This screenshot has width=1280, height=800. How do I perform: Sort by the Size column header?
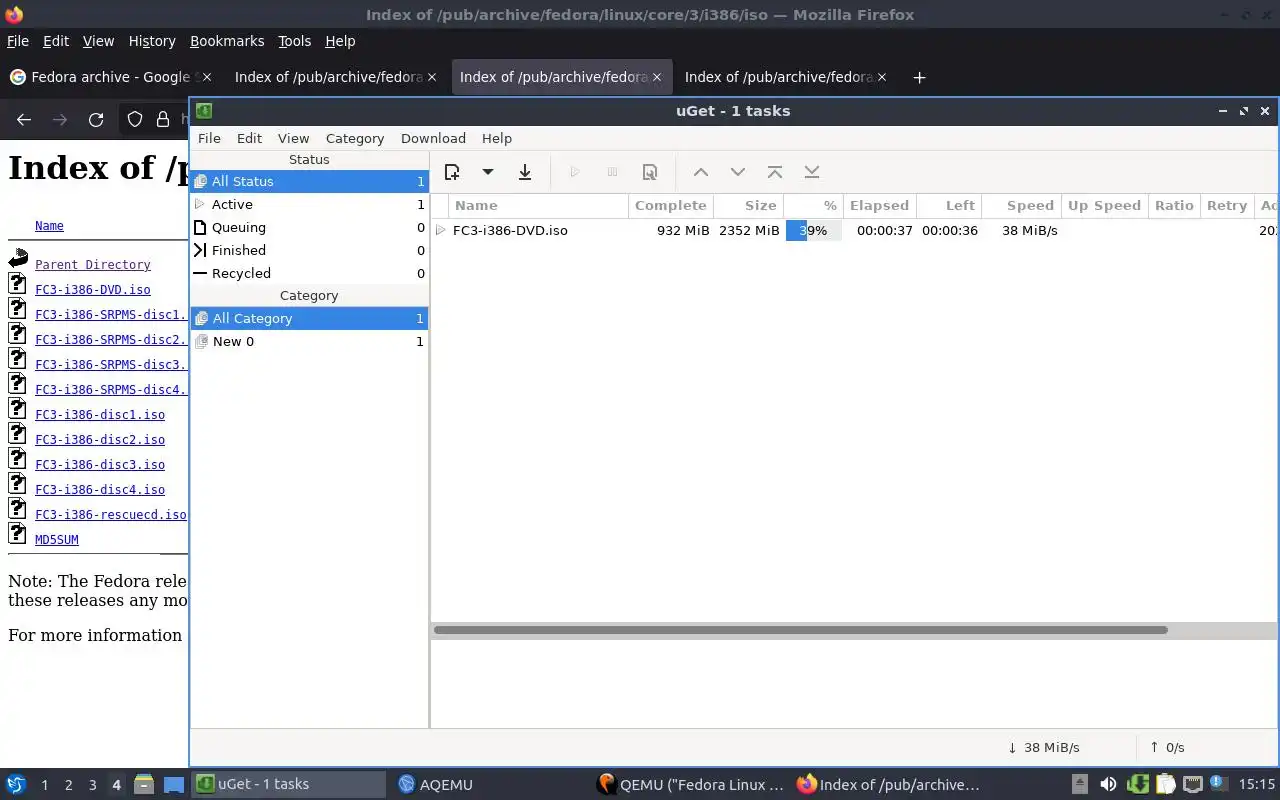point(748,205)
